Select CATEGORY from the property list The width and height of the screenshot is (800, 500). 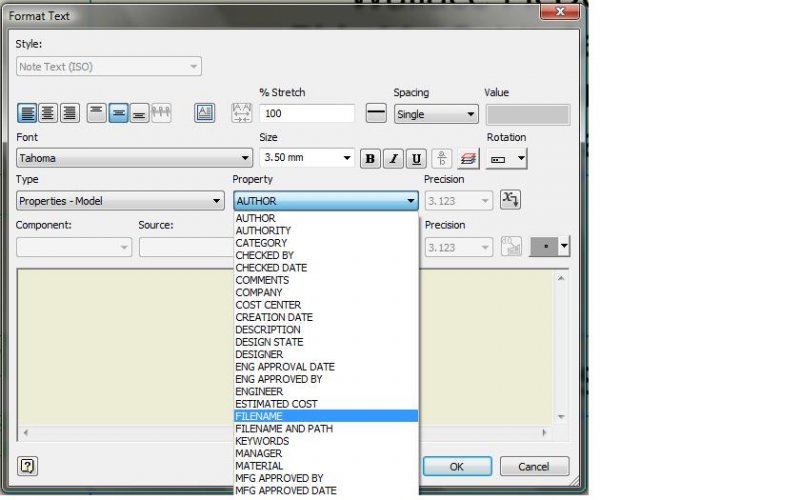click(326, 243)
